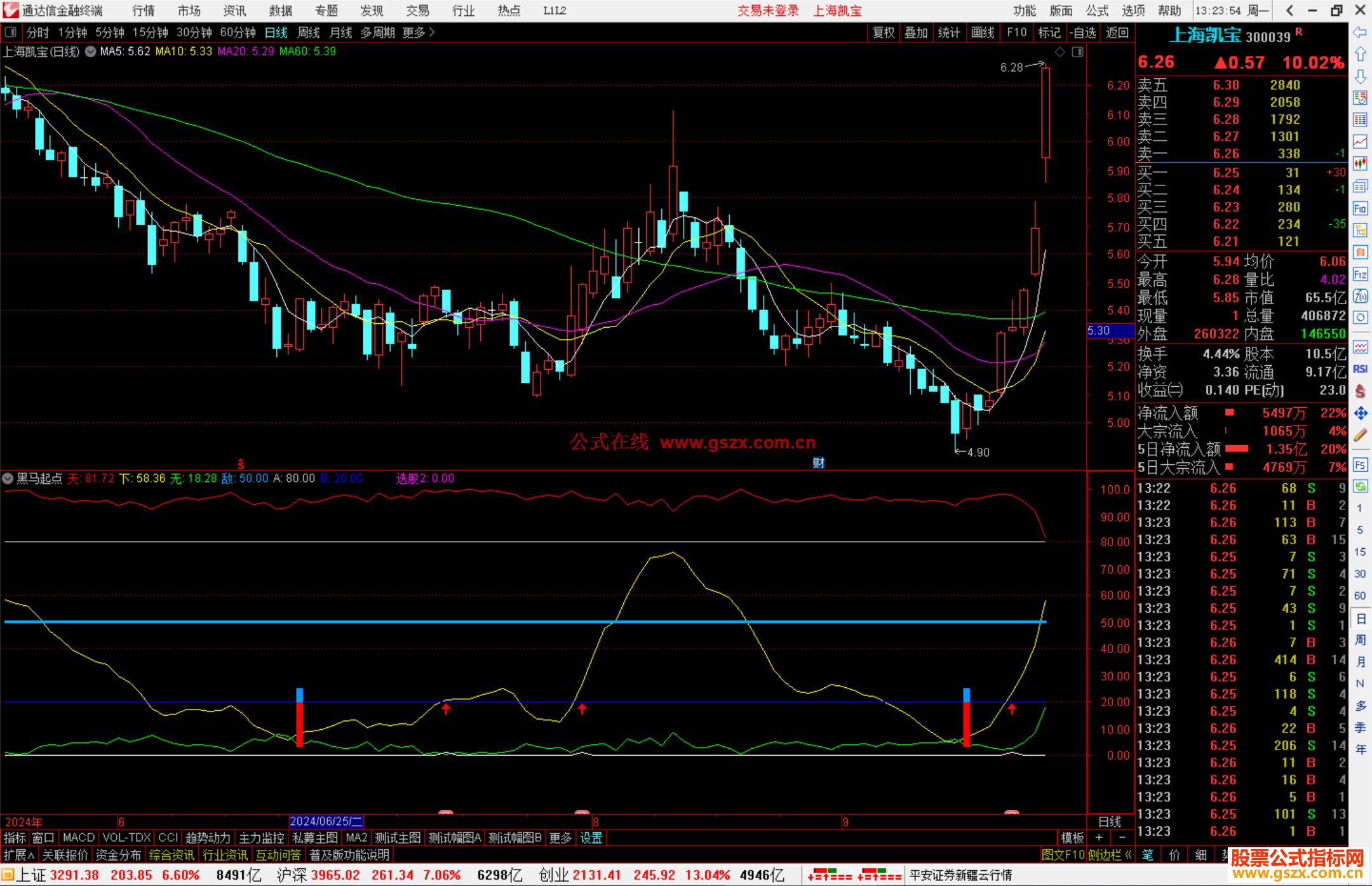Open the f(x) formula manager icon

pyautogui.click(x=1360, y=296)
